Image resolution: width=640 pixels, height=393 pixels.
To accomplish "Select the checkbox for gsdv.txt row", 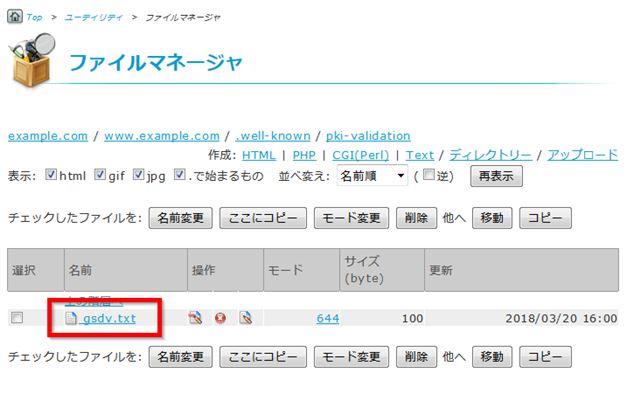I will [x=17, y=318].
